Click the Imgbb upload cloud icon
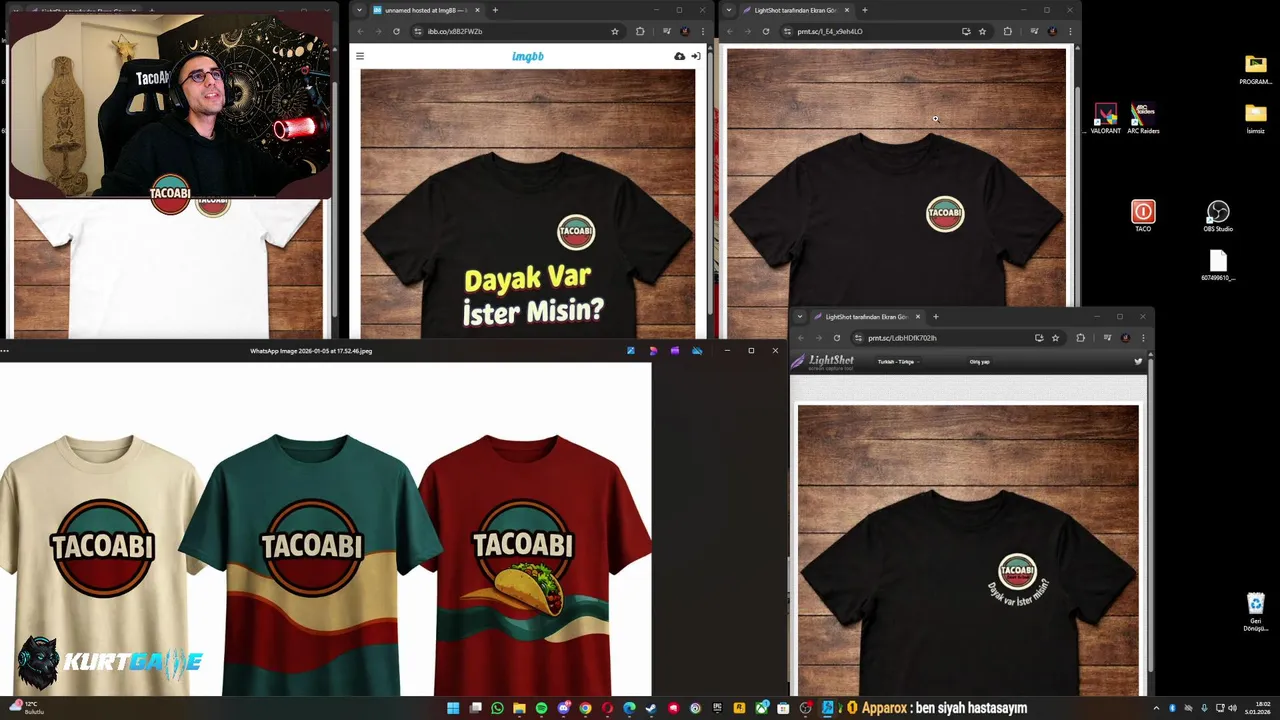 [680, 56]
